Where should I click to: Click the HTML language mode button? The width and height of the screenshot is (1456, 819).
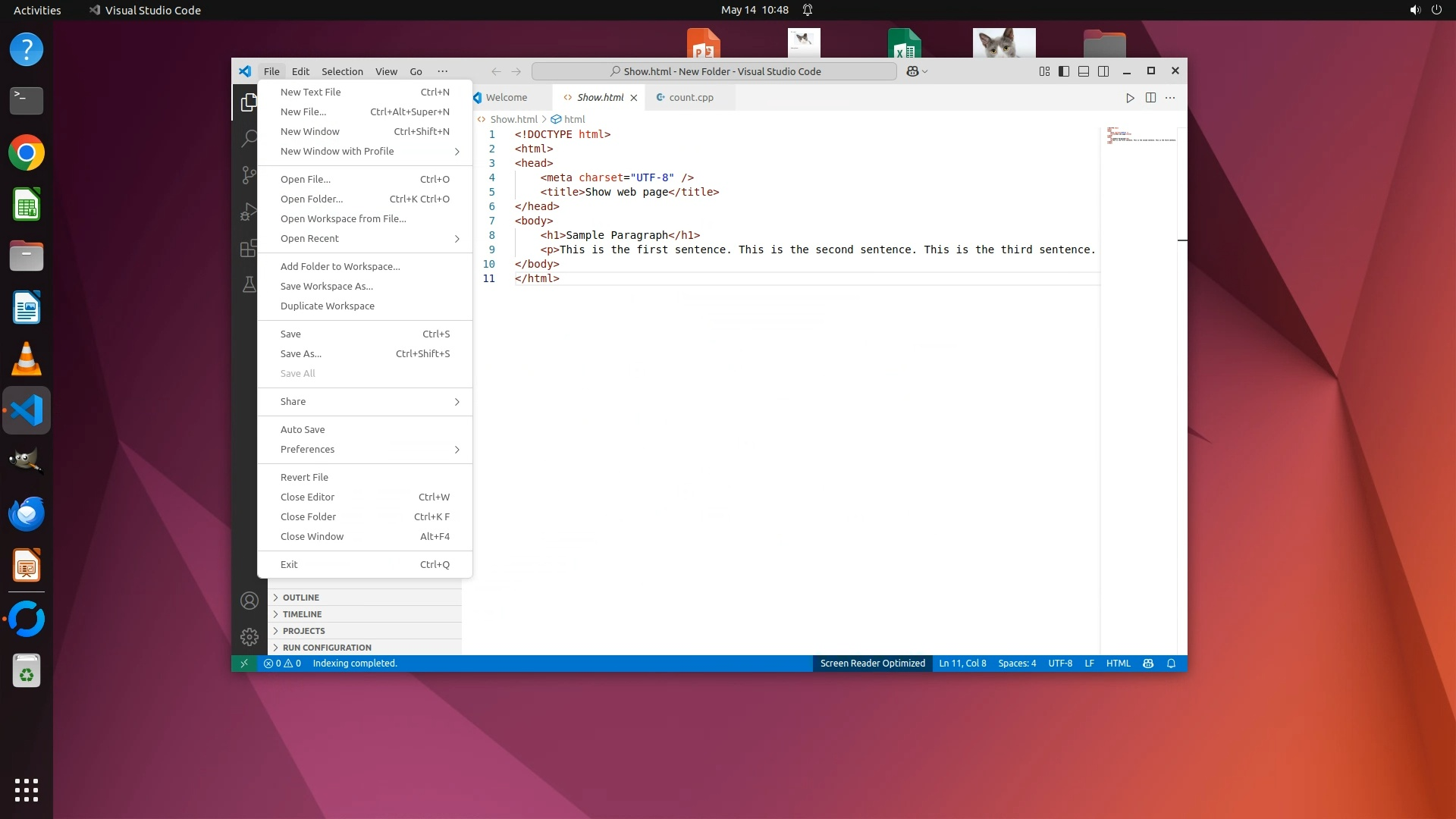[x=1118, y=664]
